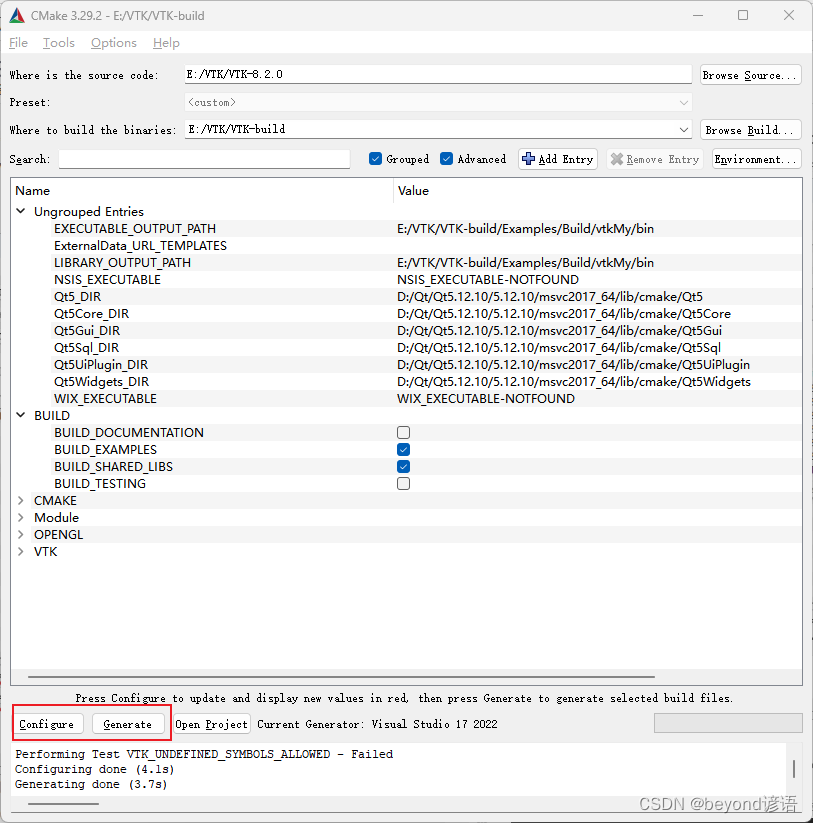Open the Help menu

166,43
